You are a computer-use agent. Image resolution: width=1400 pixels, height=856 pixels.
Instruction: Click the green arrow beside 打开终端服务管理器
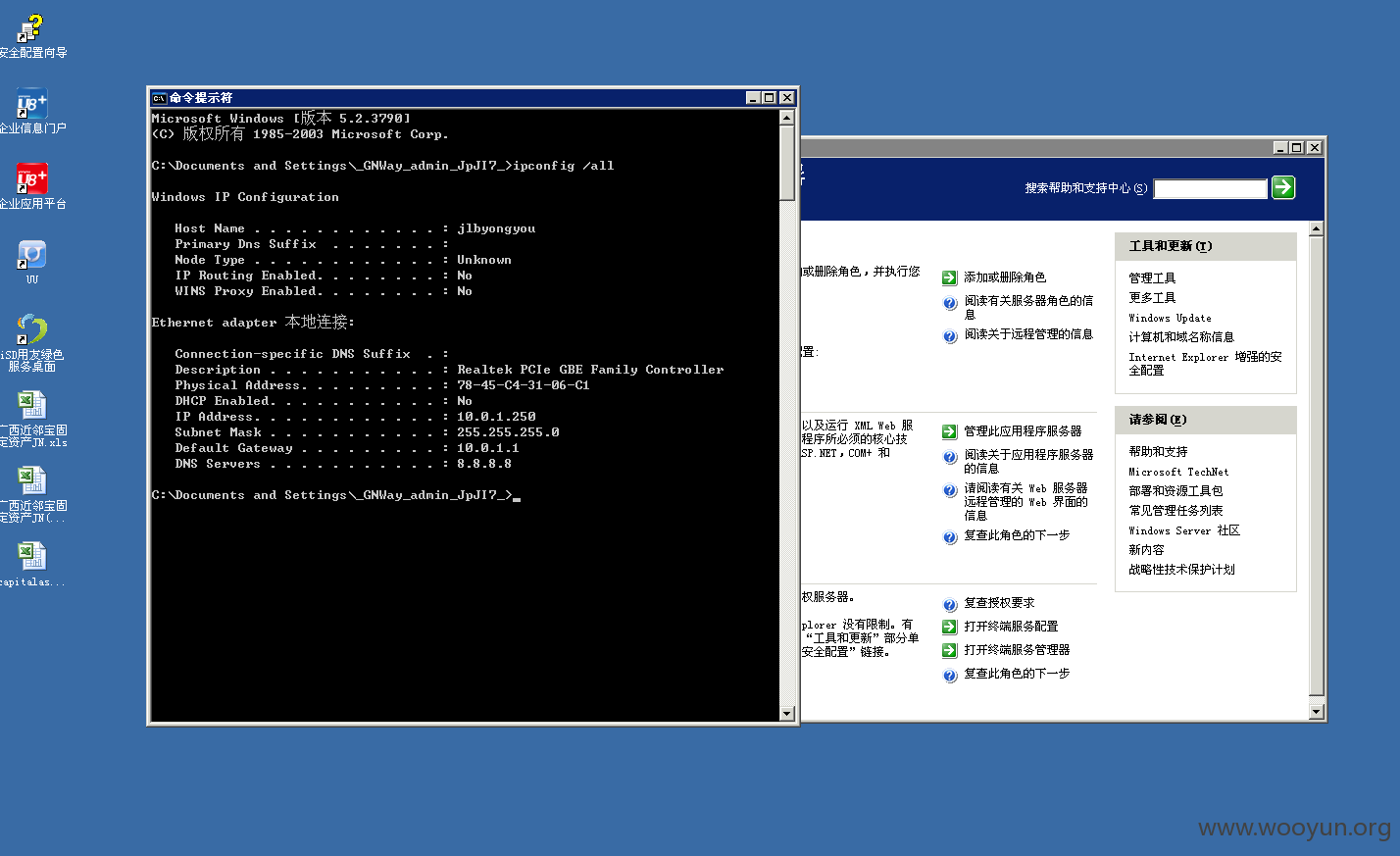pos(949,650)
